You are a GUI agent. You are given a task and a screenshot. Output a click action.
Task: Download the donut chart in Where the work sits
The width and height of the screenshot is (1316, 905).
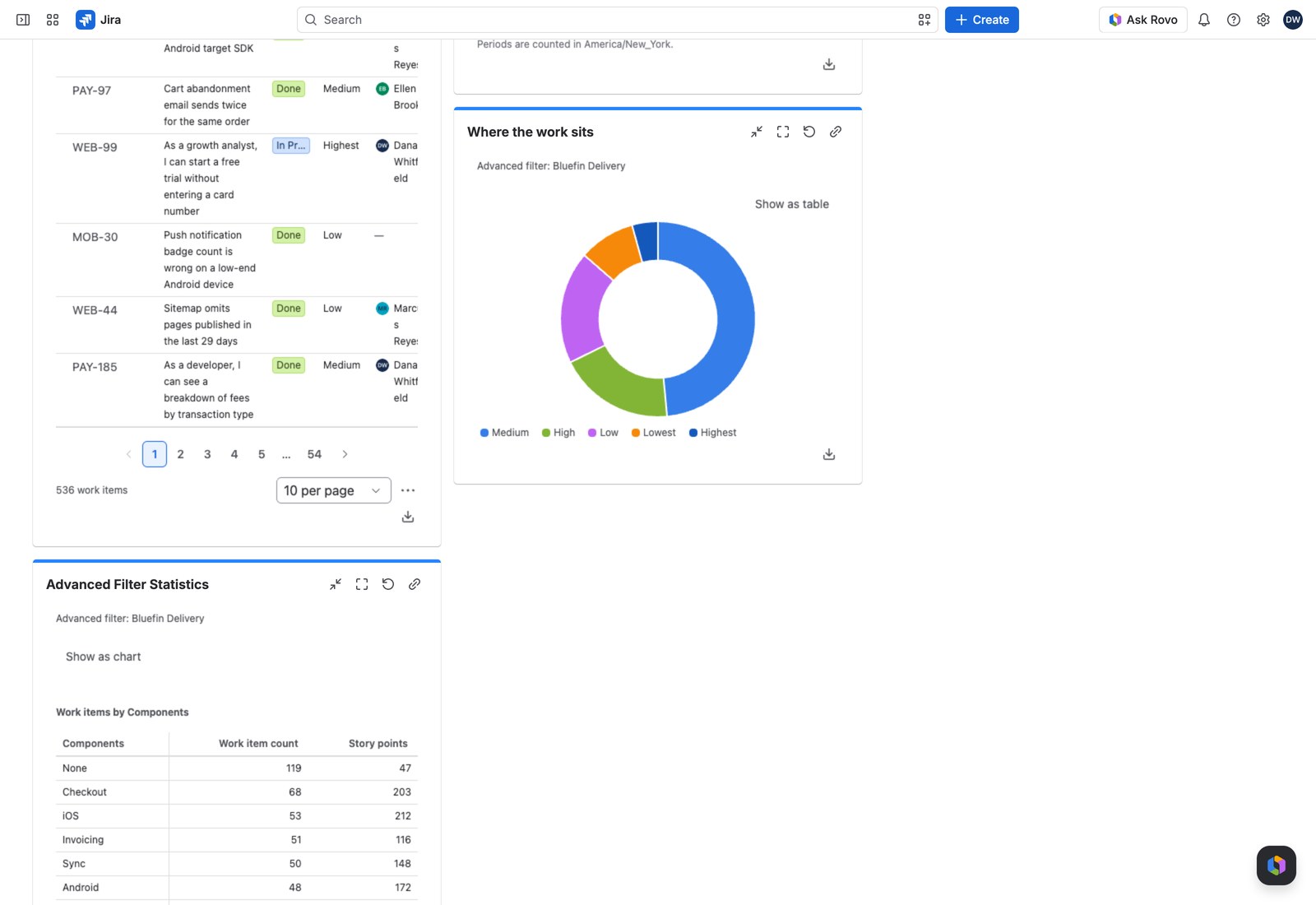click(829, 454)
